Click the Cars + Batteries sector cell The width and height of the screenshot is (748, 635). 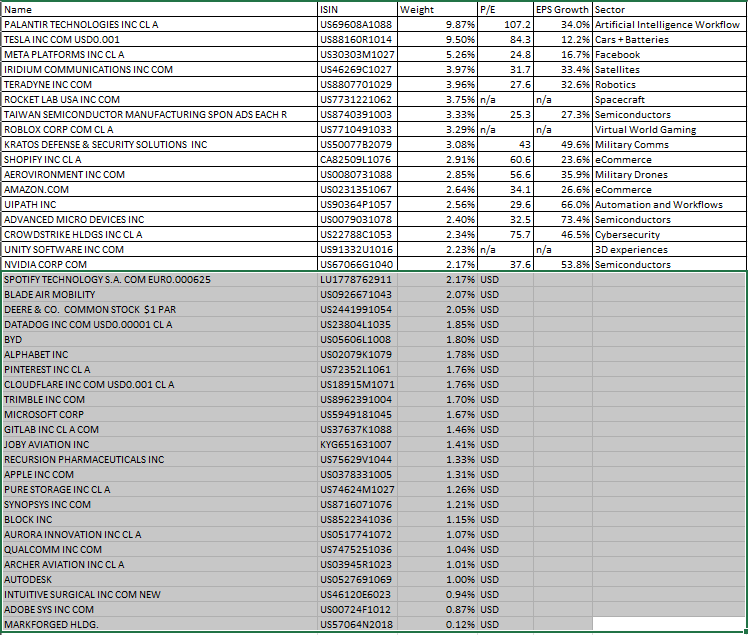(x=670, y=40)
